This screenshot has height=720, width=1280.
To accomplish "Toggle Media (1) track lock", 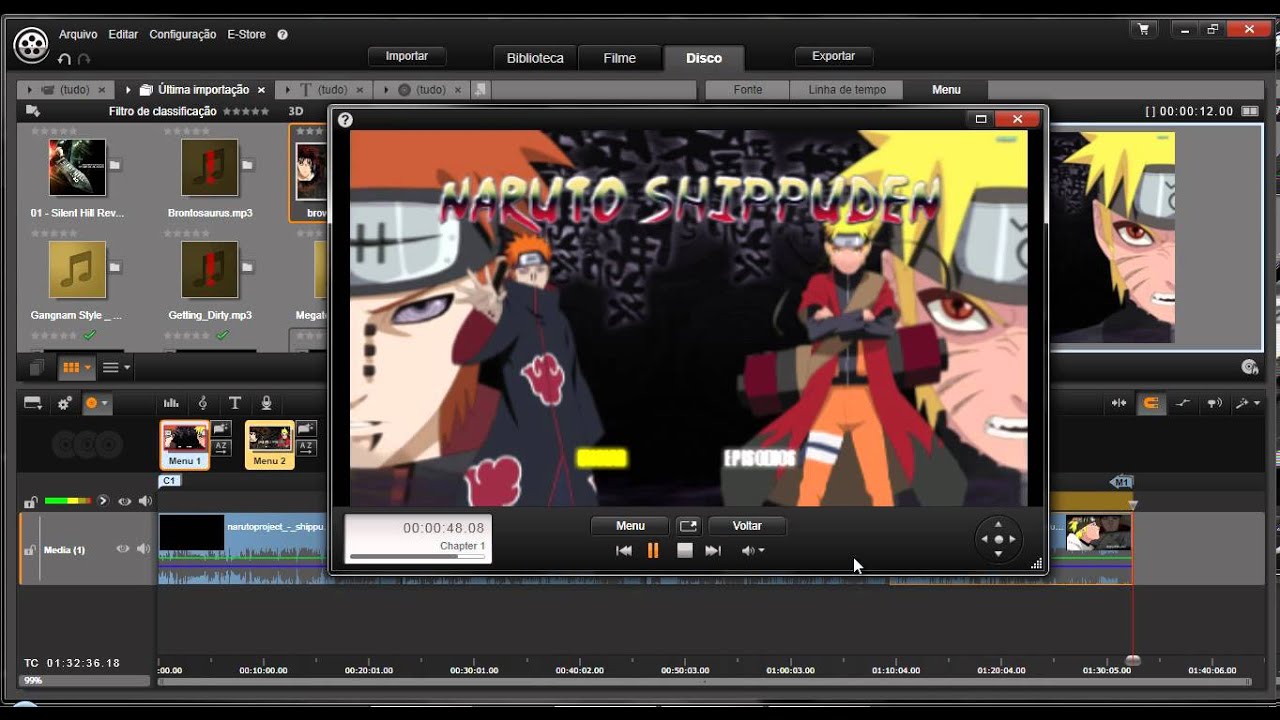I will pos(30,550).
